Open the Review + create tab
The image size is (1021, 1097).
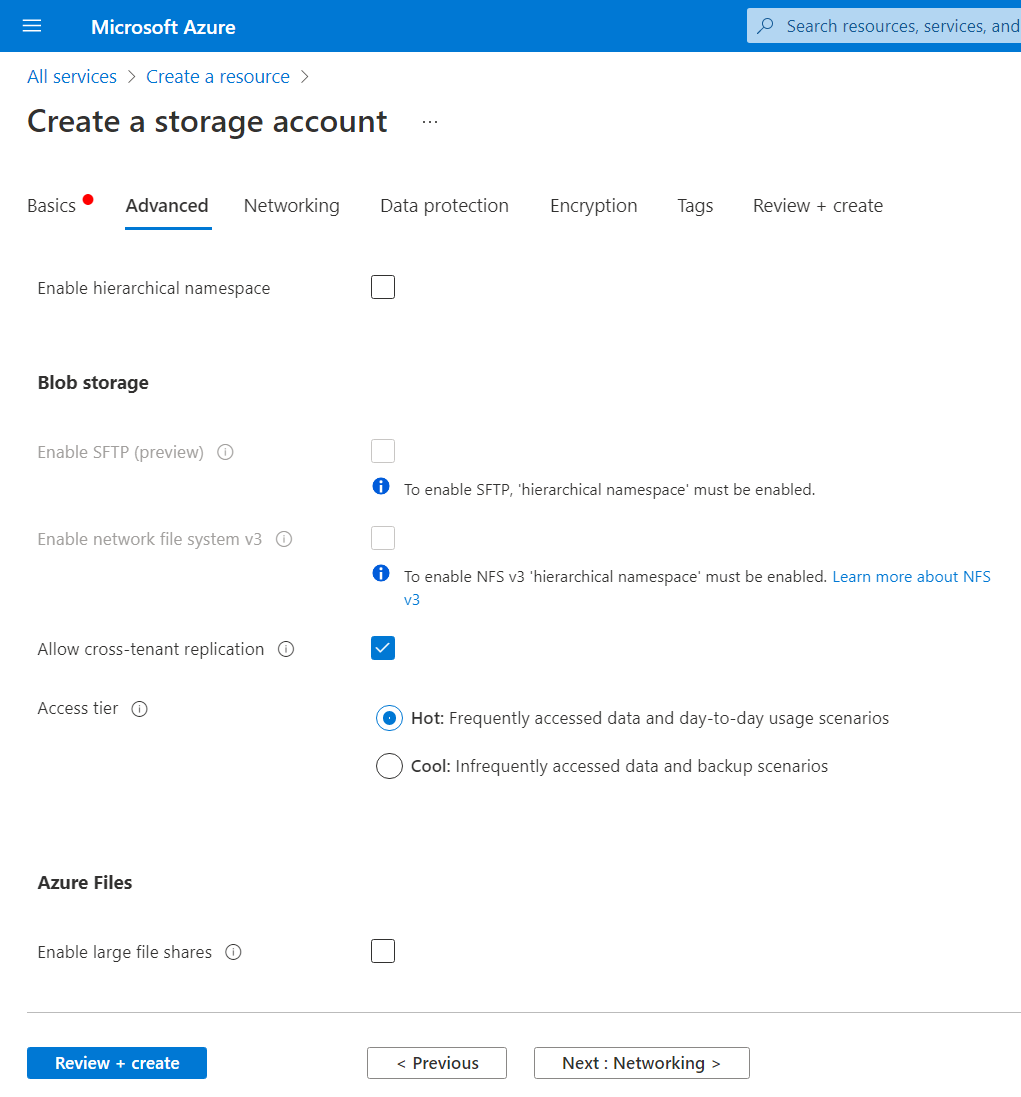point(817,206)
